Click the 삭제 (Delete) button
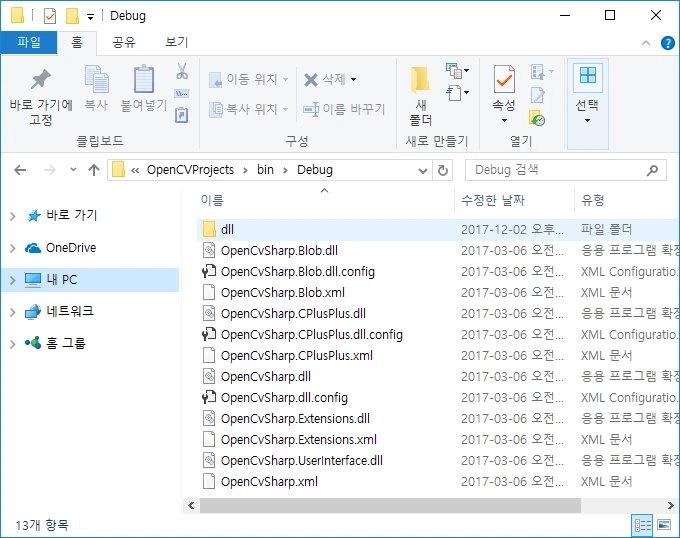680x538 pixels. tap(330, 80)
